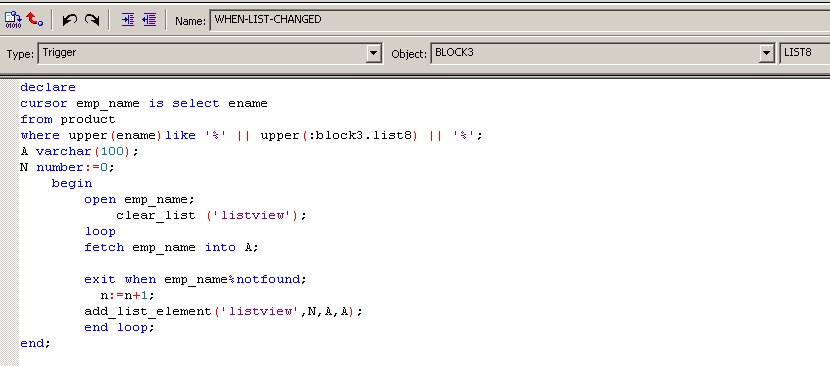Click the Revert changes red arrow icon
830x366 pixels.
click(x=34, y=20)
